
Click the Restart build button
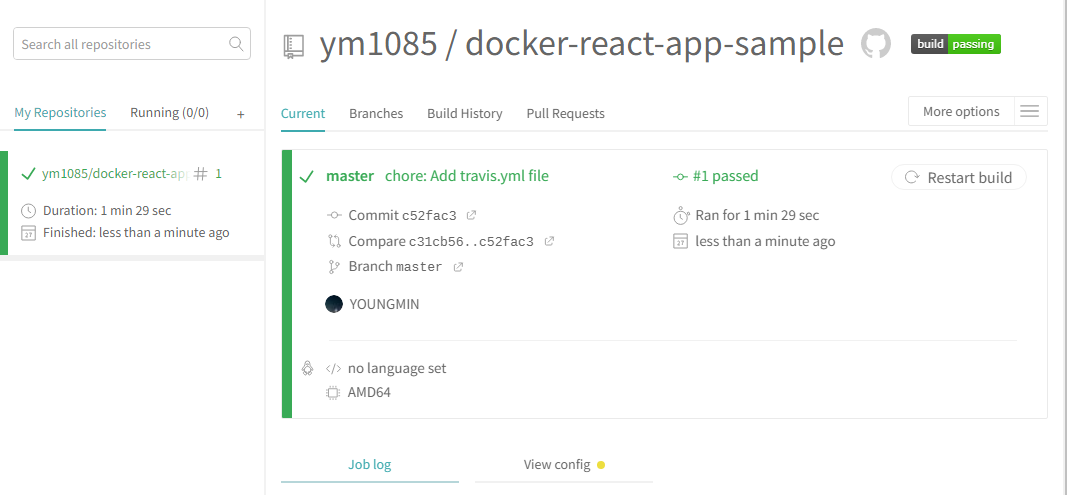point(959,178)
